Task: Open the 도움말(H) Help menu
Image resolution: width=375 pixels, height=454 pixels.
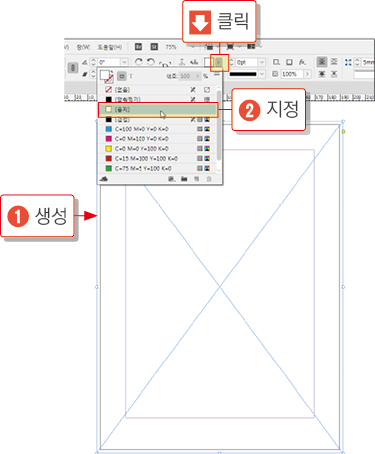Action: click(110, 47)
